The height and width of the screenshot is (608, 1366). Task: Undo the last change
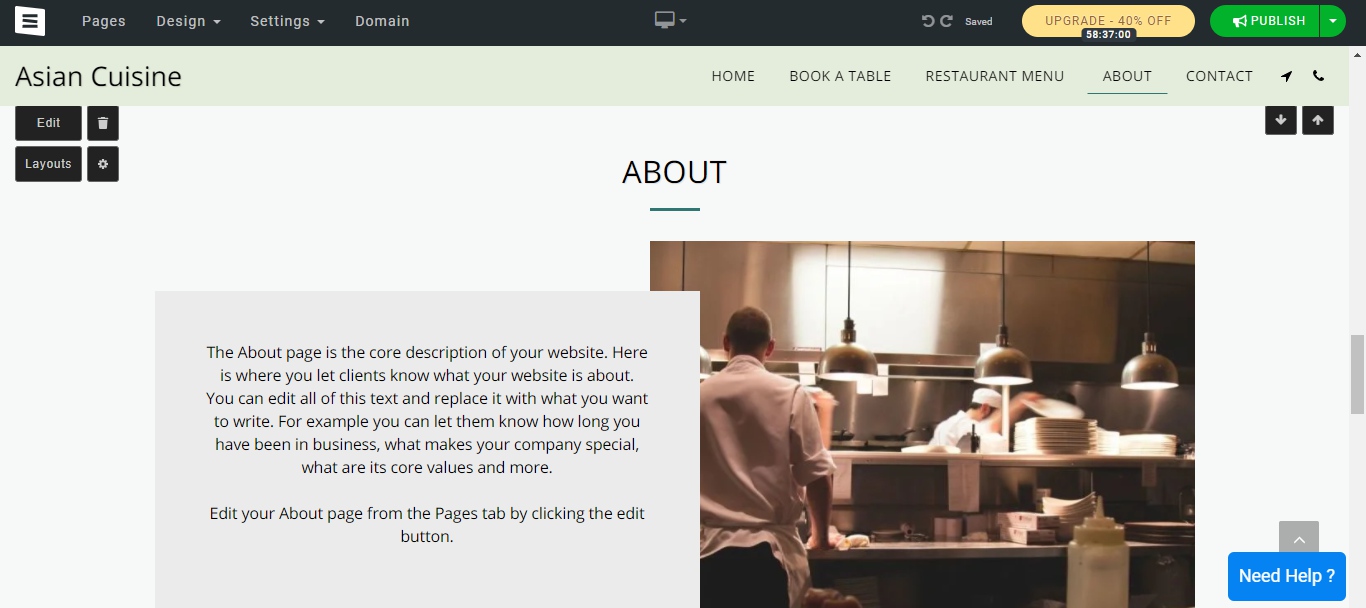(928, 21)
